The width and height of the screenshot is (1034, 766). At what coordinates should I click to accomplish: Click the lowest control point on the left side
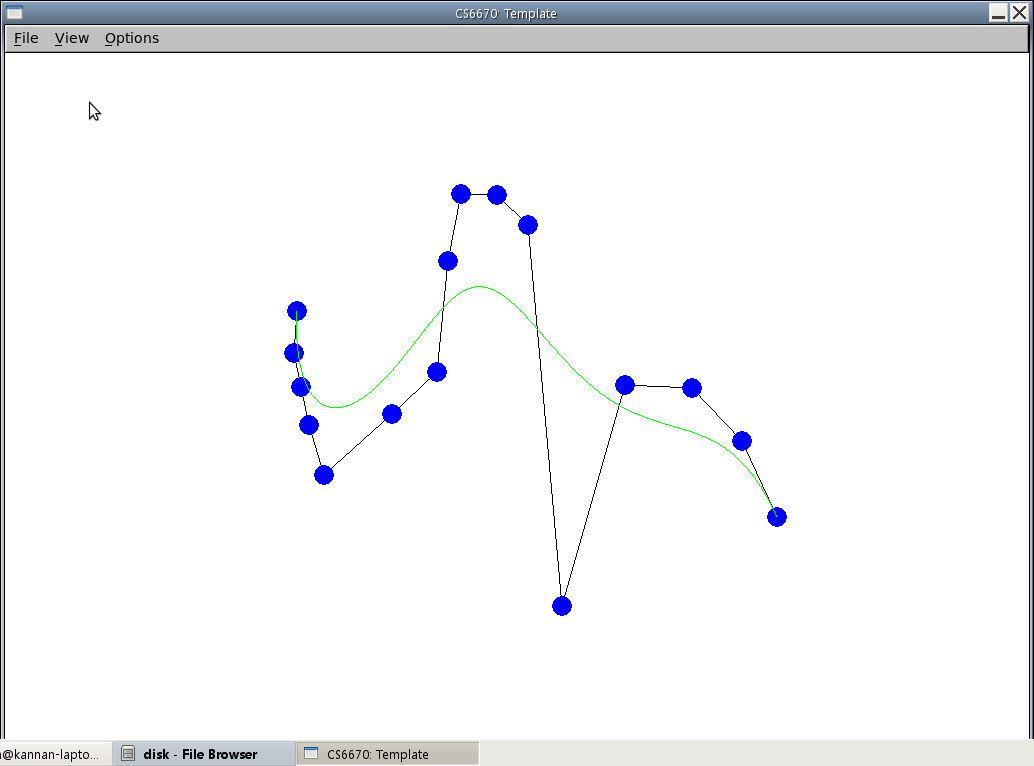[x=324, y=475]
